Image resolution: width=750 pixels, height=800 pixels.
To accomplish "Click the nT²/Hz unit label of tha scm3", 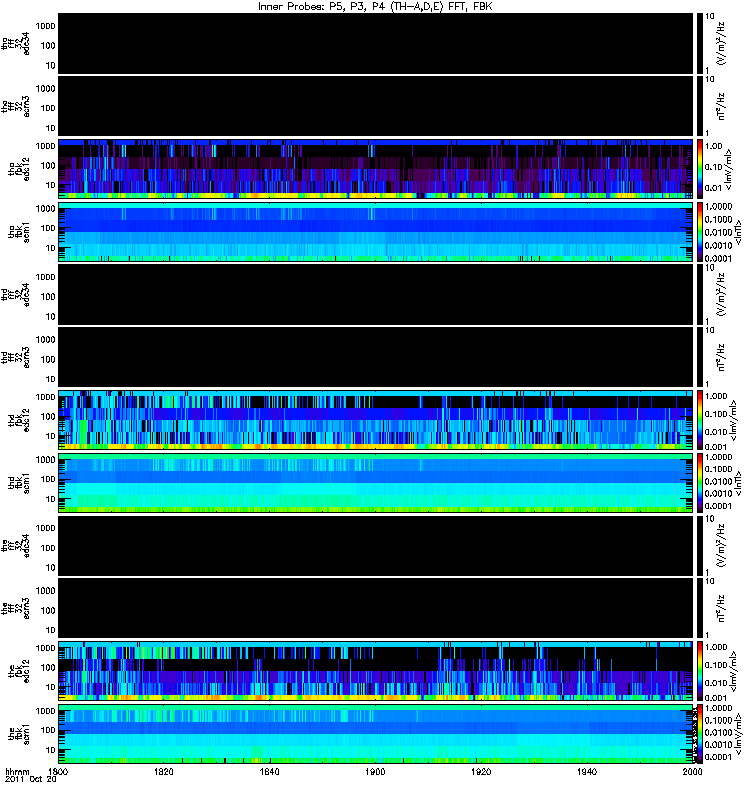I will [x=721, y=106].
